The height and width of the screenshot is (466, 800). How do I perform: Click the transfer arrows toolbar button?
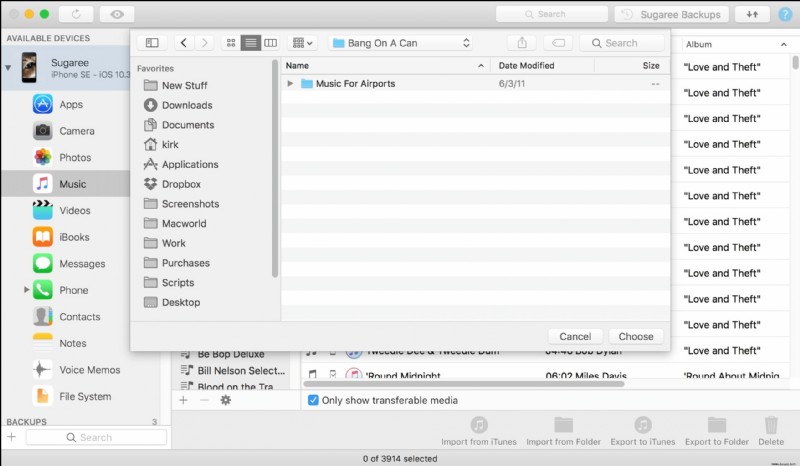(x=752, y=14)
